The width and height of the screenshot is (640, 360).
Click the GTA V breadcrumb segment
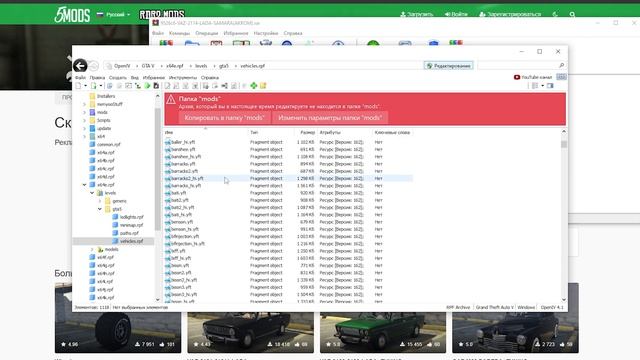(148, 66)
